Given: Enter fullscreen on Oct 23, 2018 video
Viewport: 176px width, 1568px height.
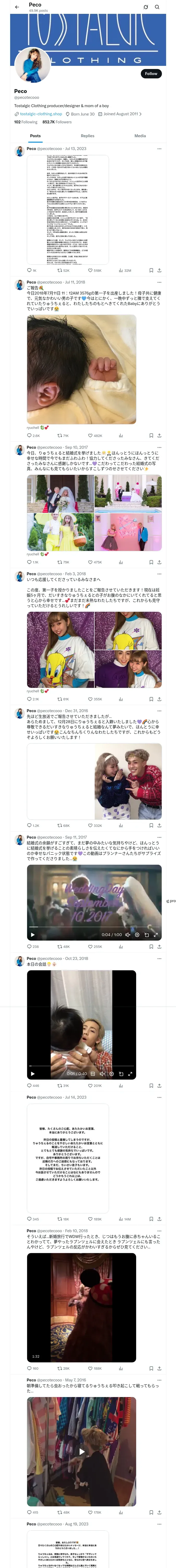Looking at the screenshot, I should click(x=130, y=1074).
